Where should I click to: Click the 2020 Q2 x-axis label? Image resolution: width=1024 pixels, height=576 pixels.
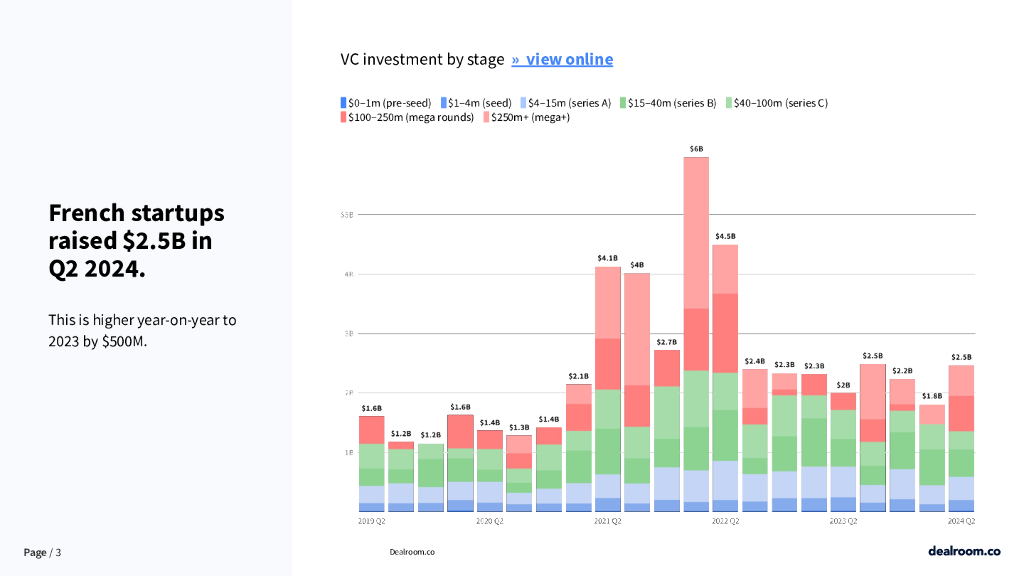490,521
